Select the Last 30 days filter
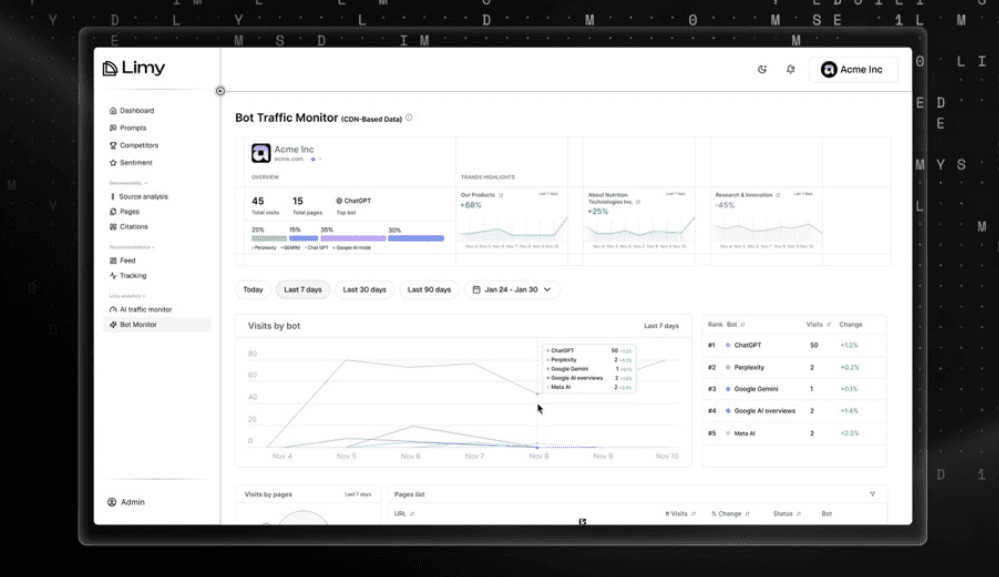 (x=364, y=290)
